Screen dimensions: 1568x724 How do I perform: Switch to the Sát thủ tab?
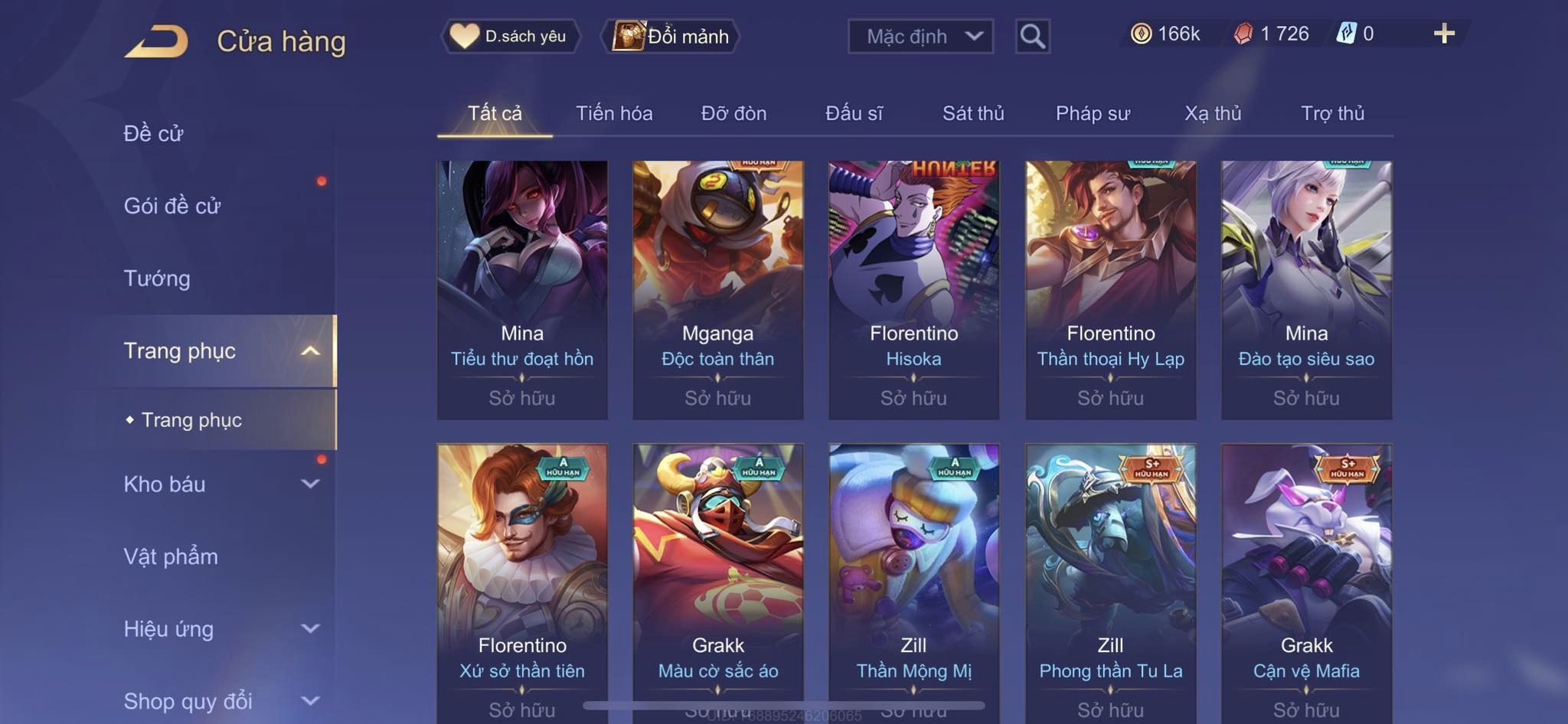coord(973,113)
